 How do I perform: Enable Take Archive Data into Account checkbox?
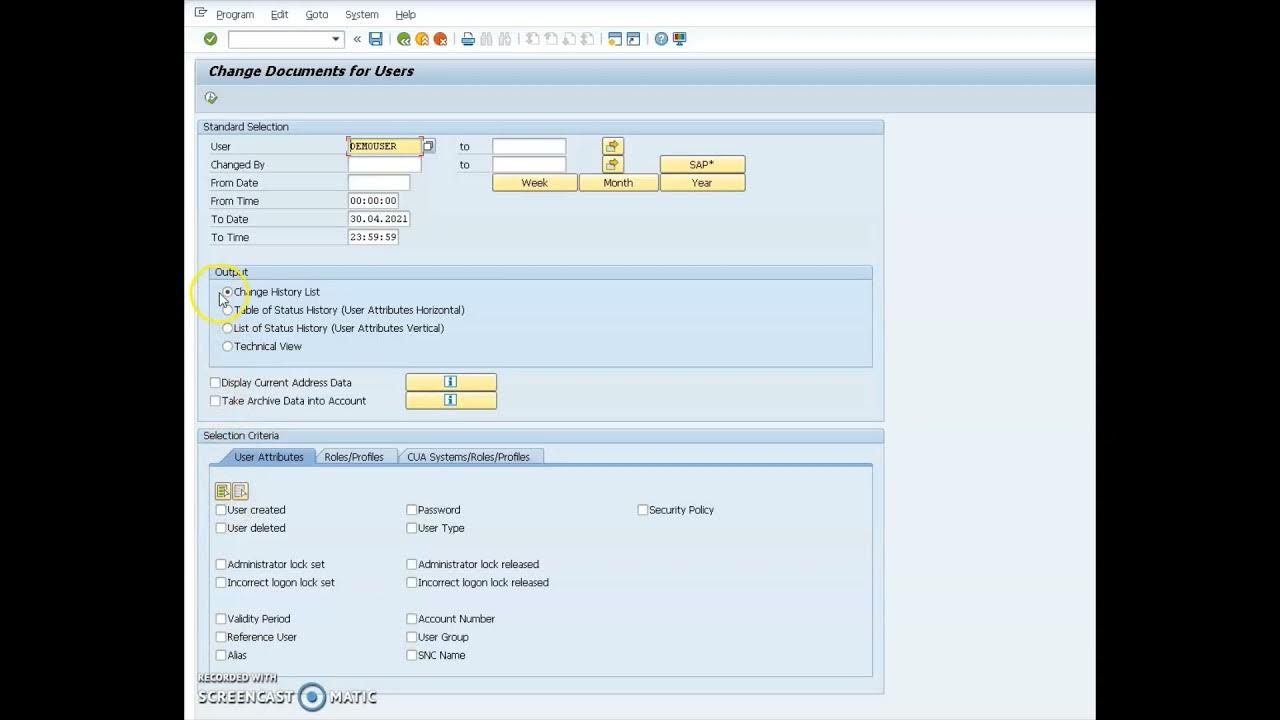pyautogui.click(x=215, y=401)
